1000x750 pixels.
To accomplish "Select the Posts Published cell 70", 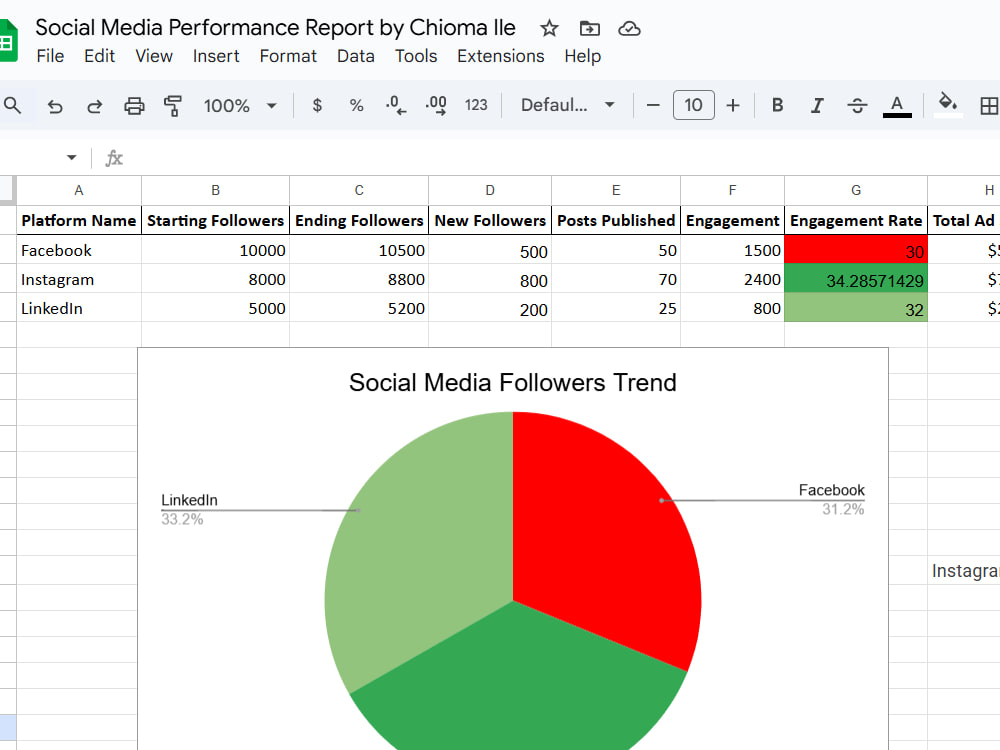I will pyautogui.click(x=615, y=279).
